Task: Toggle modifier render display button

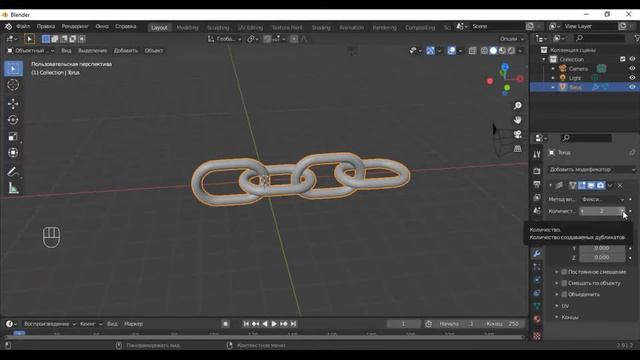Action: pyautogui.click(x=601, y=185)
